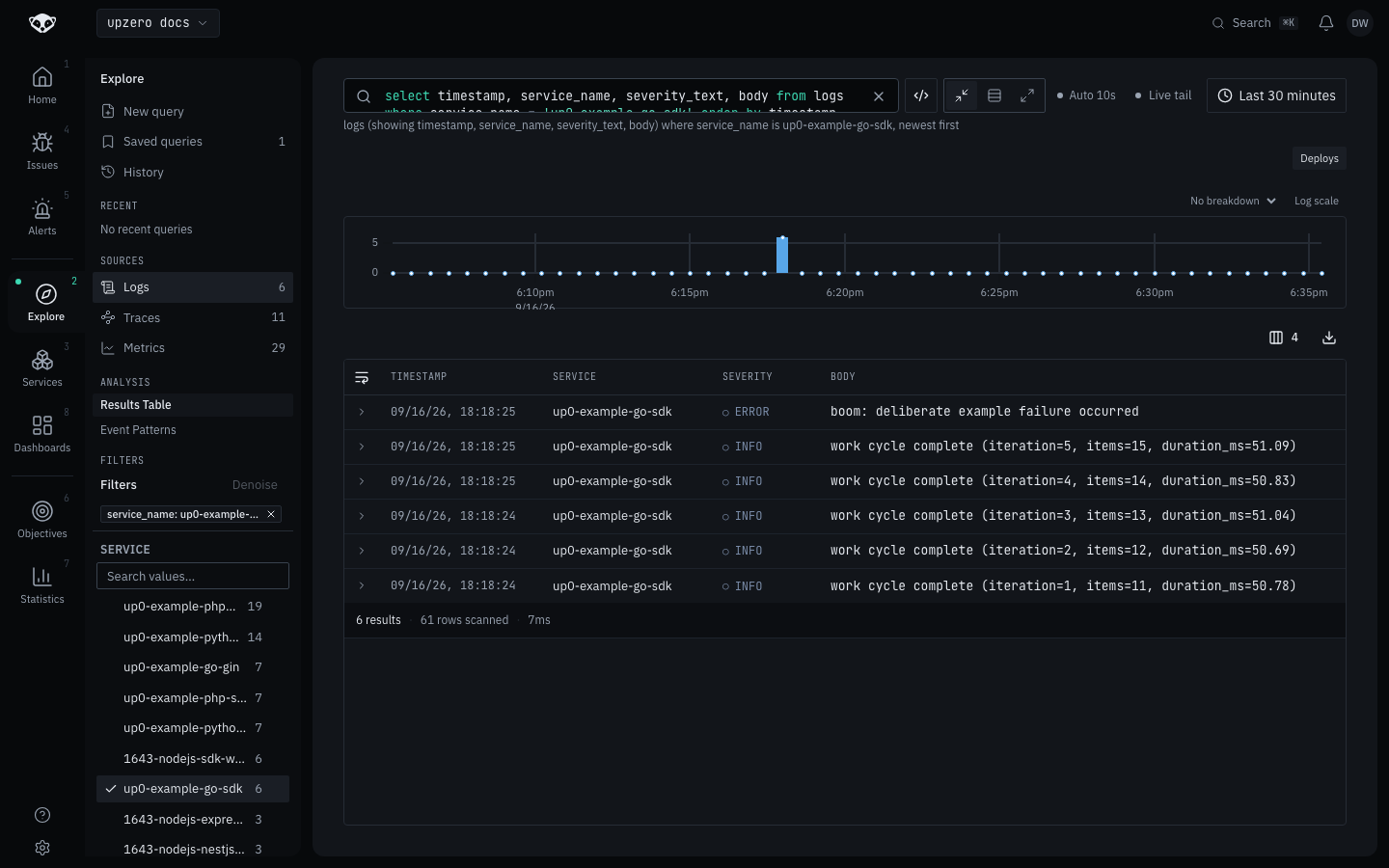1389x868 pixels.
Task: Check the up0-example-go-gin service filter
Action: pyautogui.click(x=193, y=667)
